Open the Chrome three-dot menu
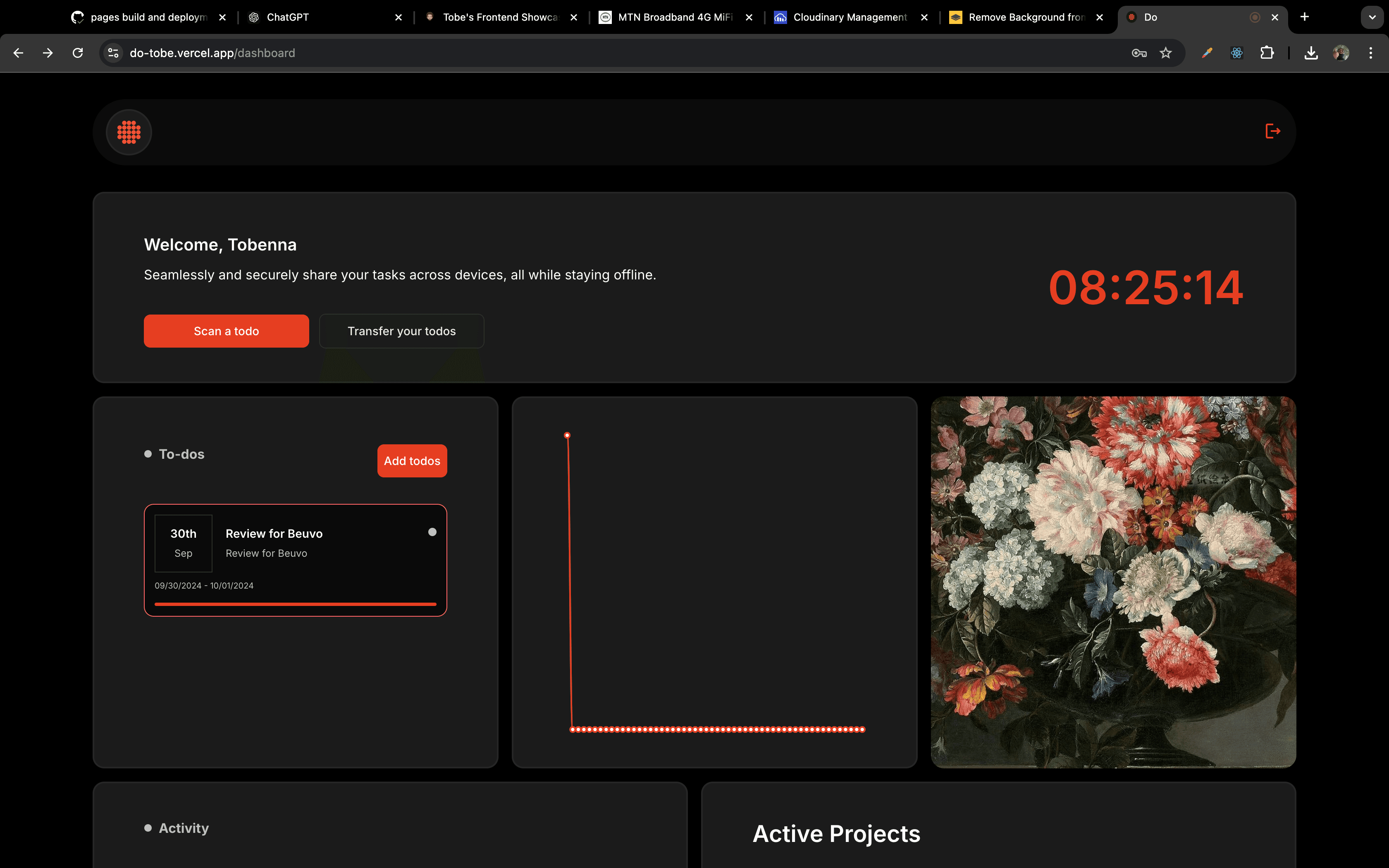The image size is (1389, 868). point(1371,53)
